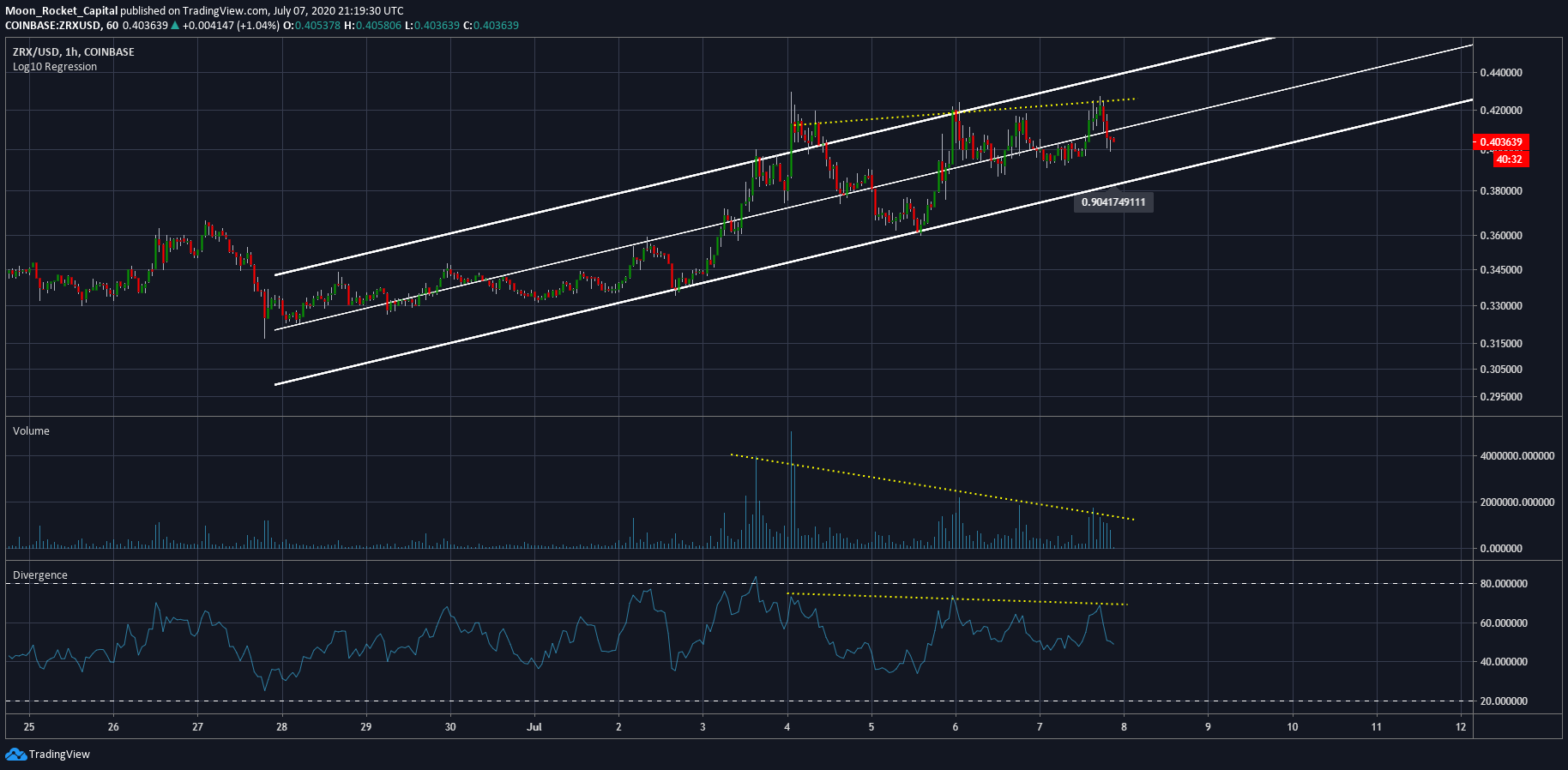This screenshot has height=770, width=1568.
Task: Click the TradingView cloud logo icon
Action: (15, 754)
